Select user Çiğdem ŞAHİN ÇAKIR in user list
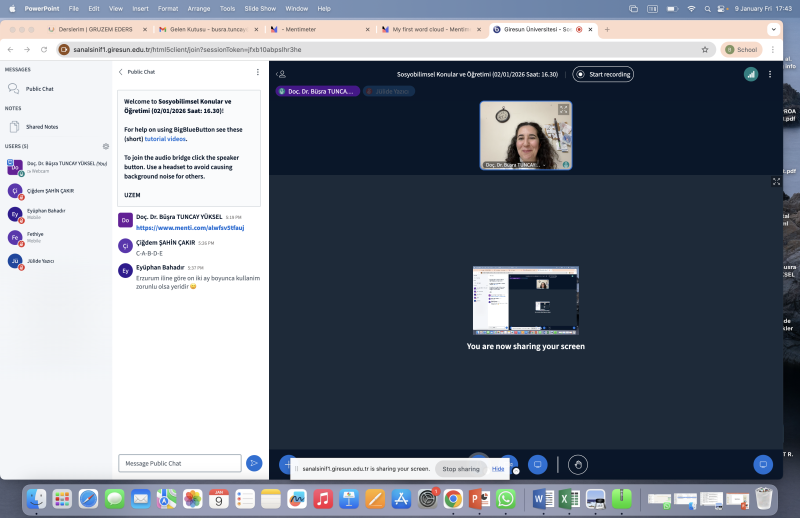Screen dimensions: 800x518 pos(50,190)
